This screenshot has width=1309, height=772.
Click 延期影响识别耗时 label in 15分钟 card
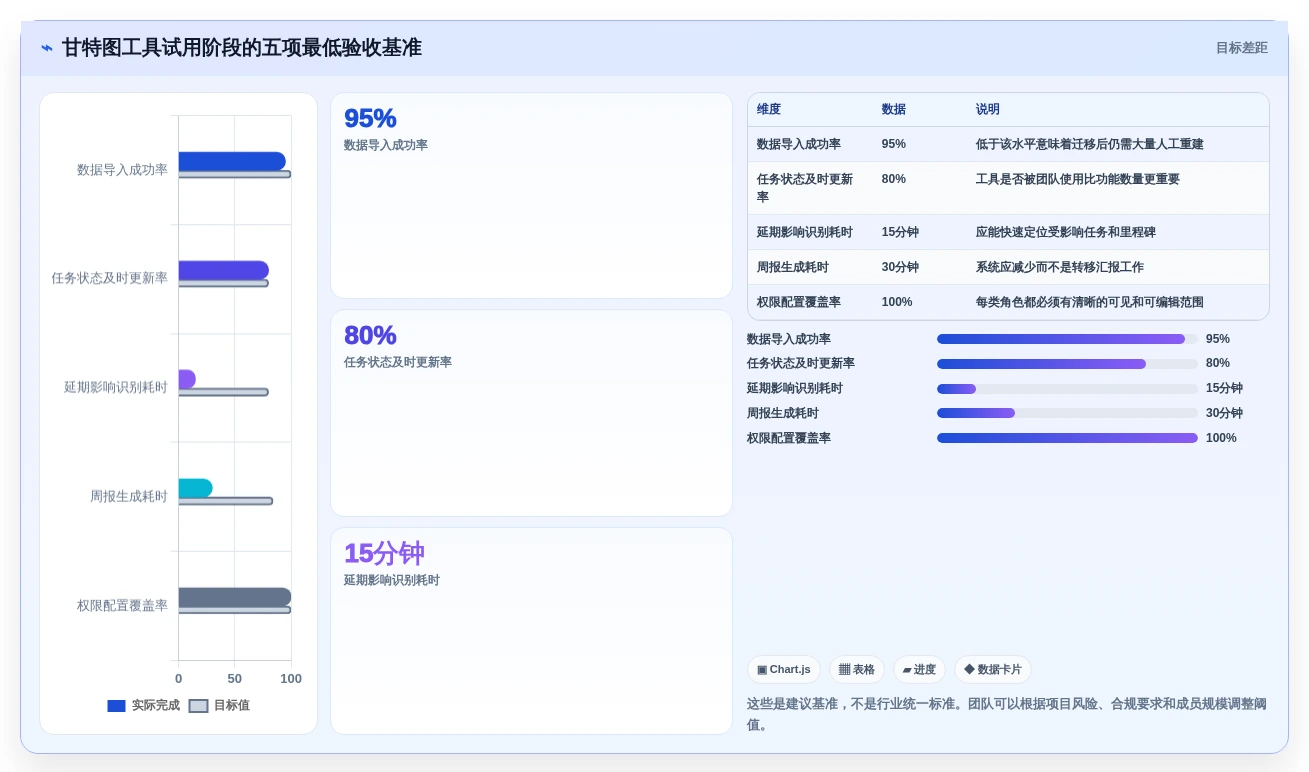pos(392,580)
